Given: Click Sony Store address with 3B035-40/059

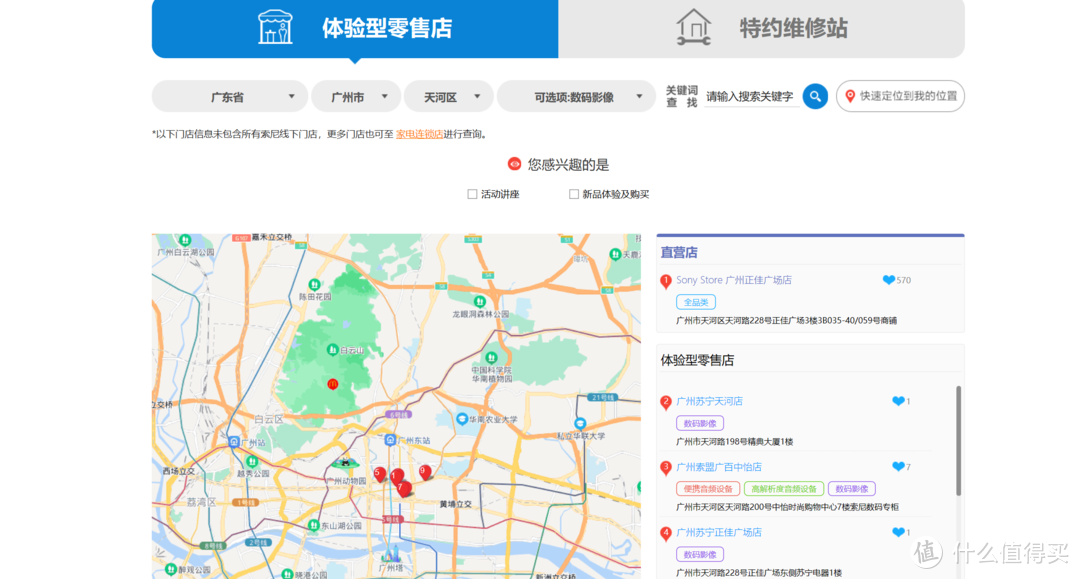Looking at the screenshot, I should (x=787, y=321).
